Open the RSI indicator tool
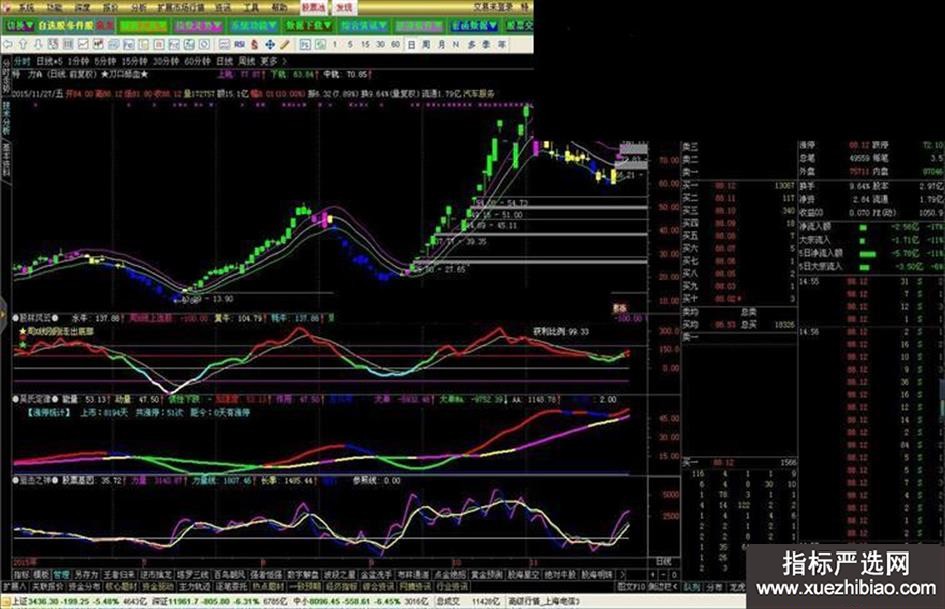Viewport: 945px width, 609px height. (239, 44)
